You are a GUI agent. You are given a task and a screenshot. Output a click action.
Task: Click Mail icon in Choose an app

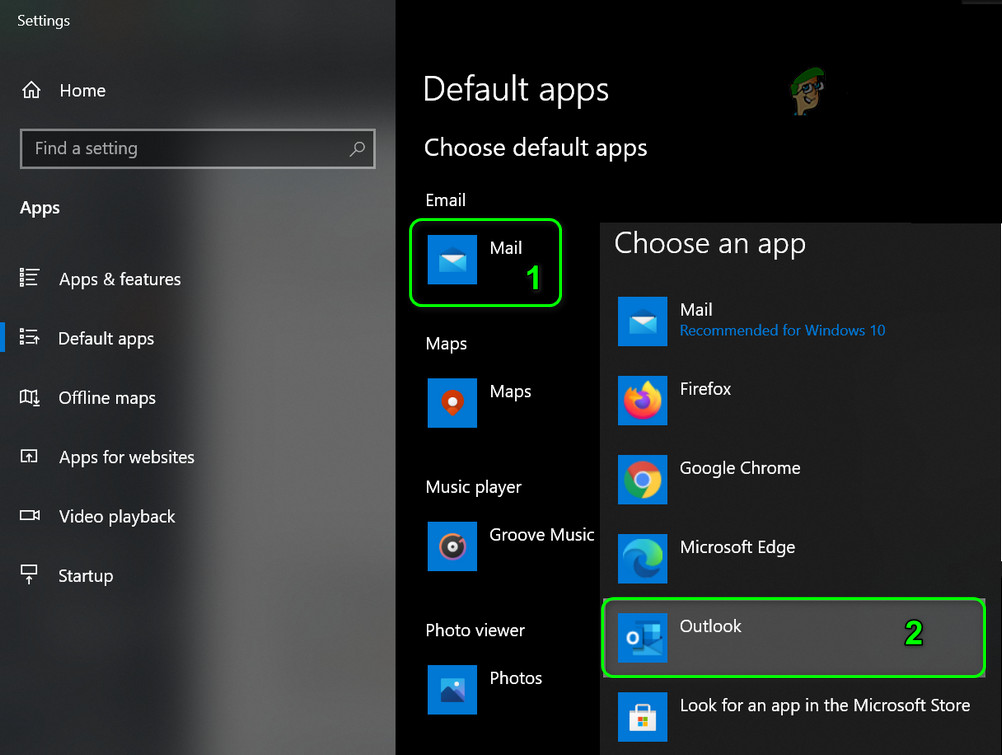(x=643, y=321)
